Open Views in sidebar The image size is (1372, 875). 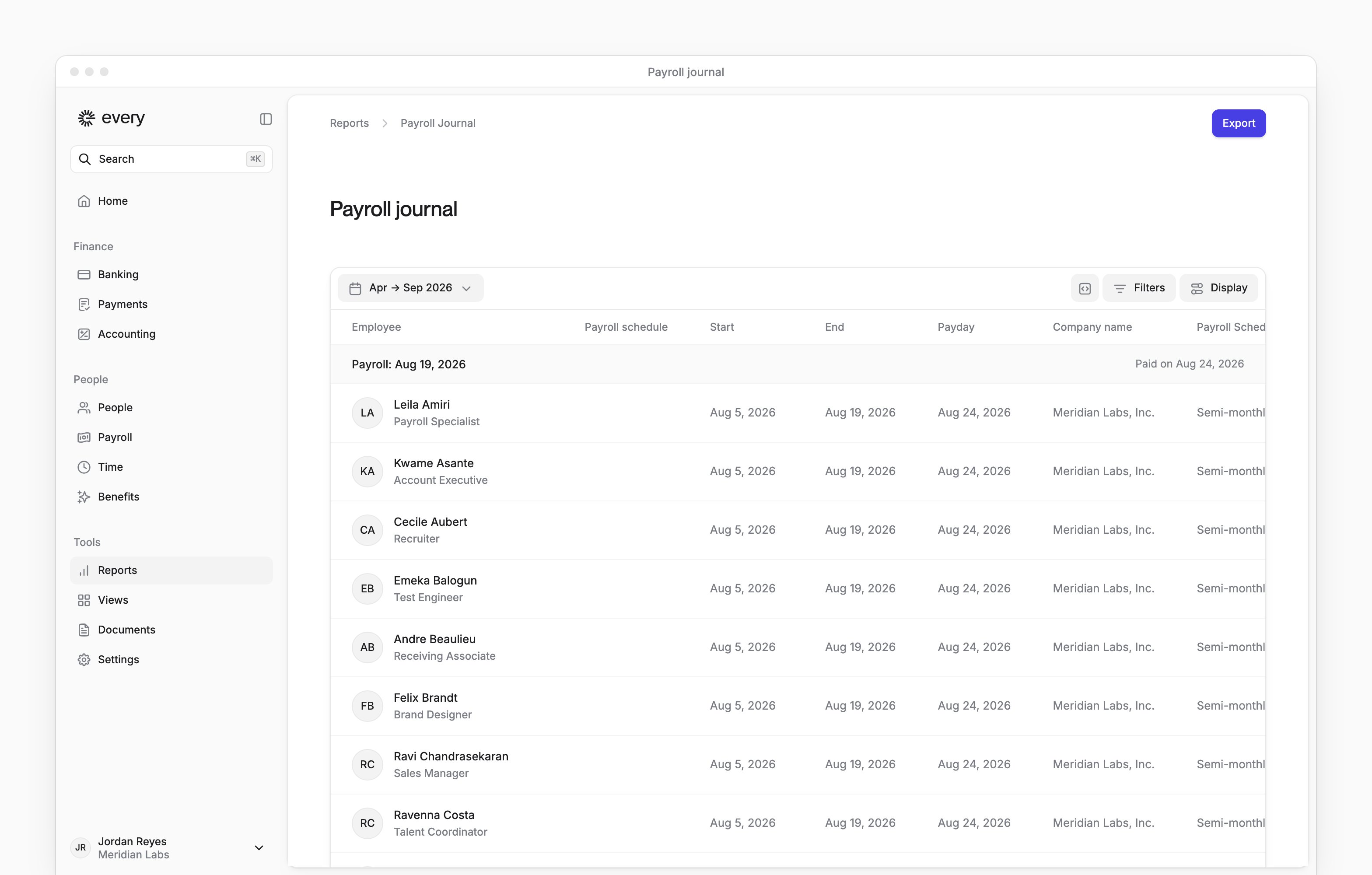pos(171,600)
